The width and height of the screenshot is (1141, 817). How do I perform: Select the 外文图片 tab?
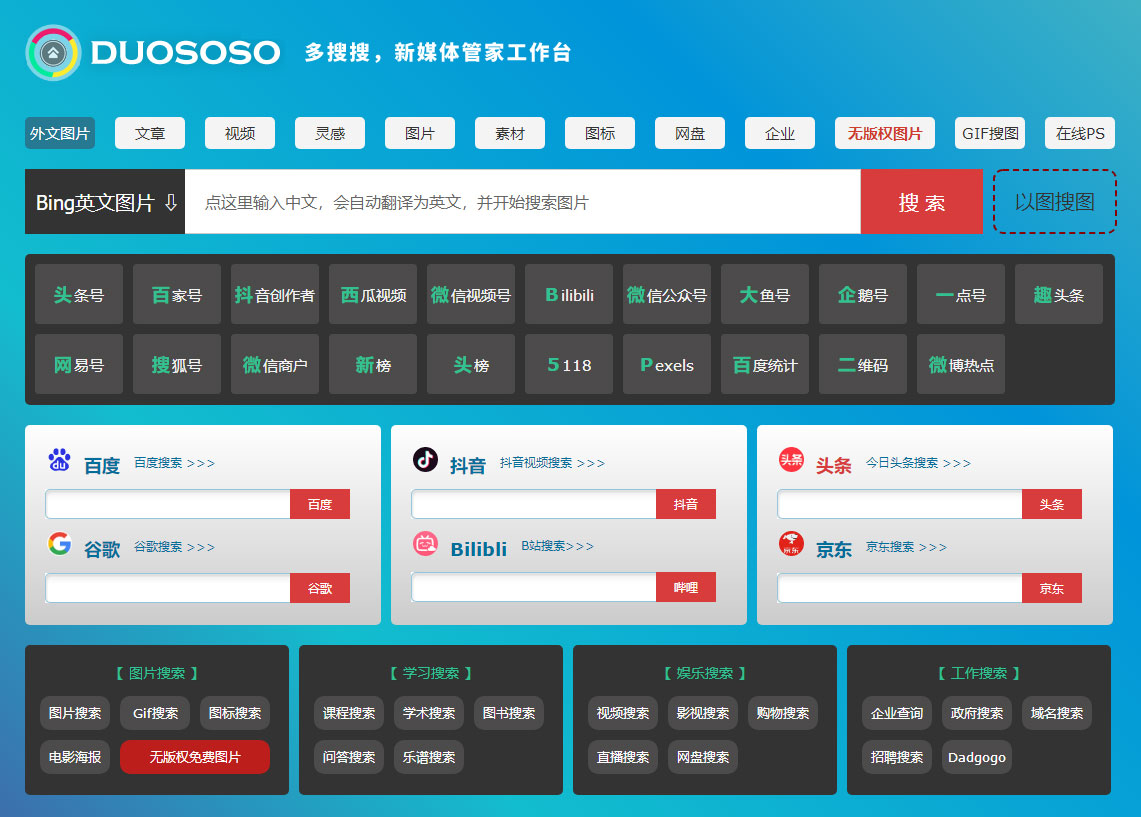coord(60,133)
